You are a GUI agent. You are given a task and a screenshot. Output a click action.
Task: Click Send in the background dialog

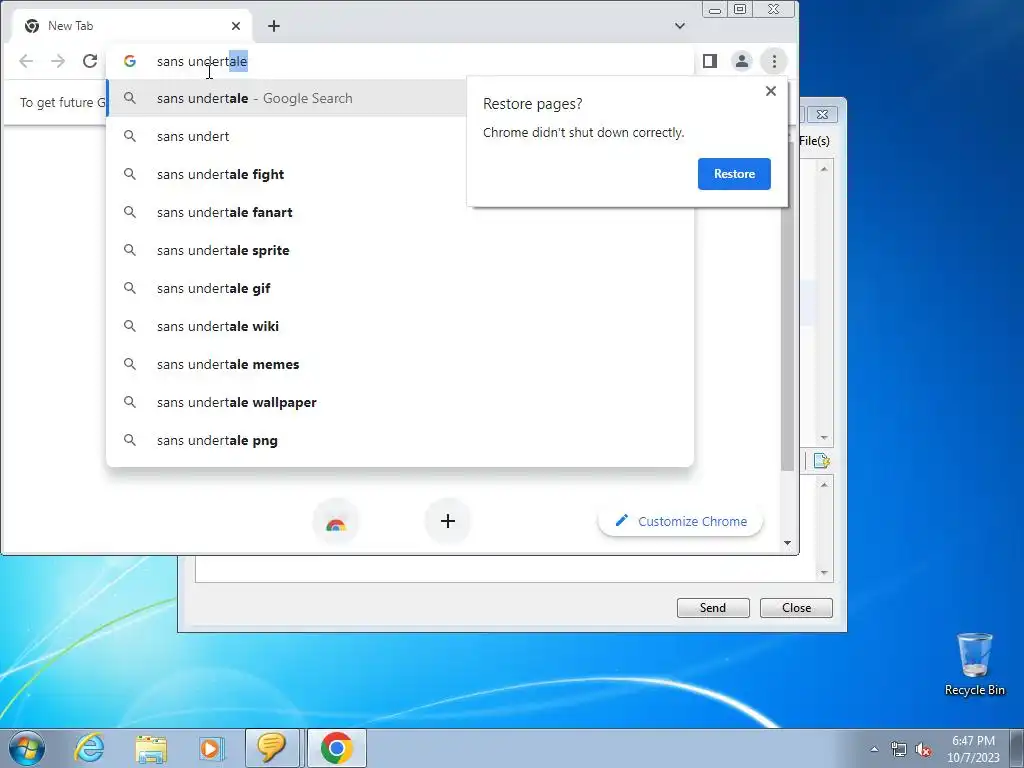tap(713, 607)
